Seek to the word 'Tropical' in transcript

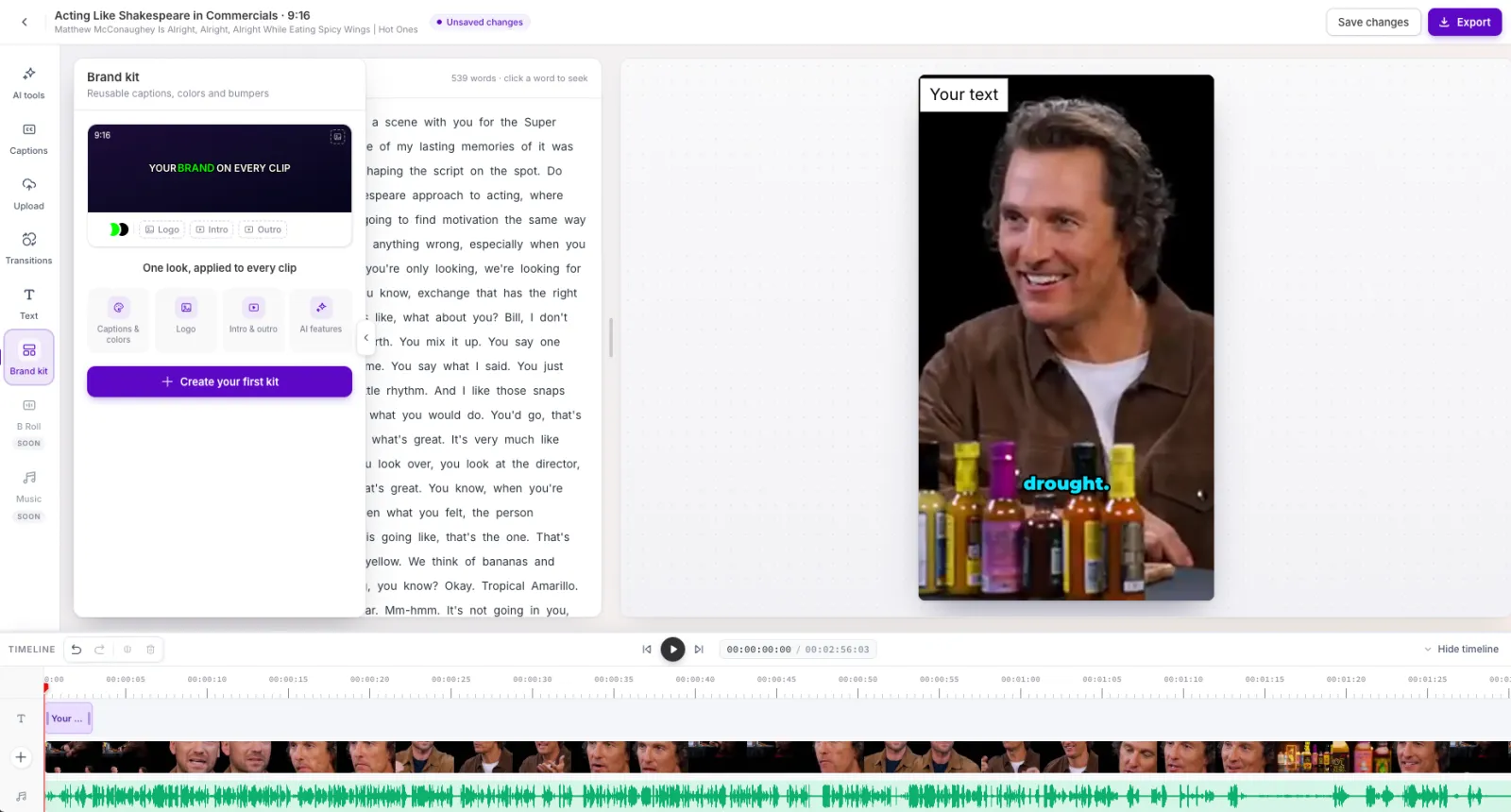(502, 586)
